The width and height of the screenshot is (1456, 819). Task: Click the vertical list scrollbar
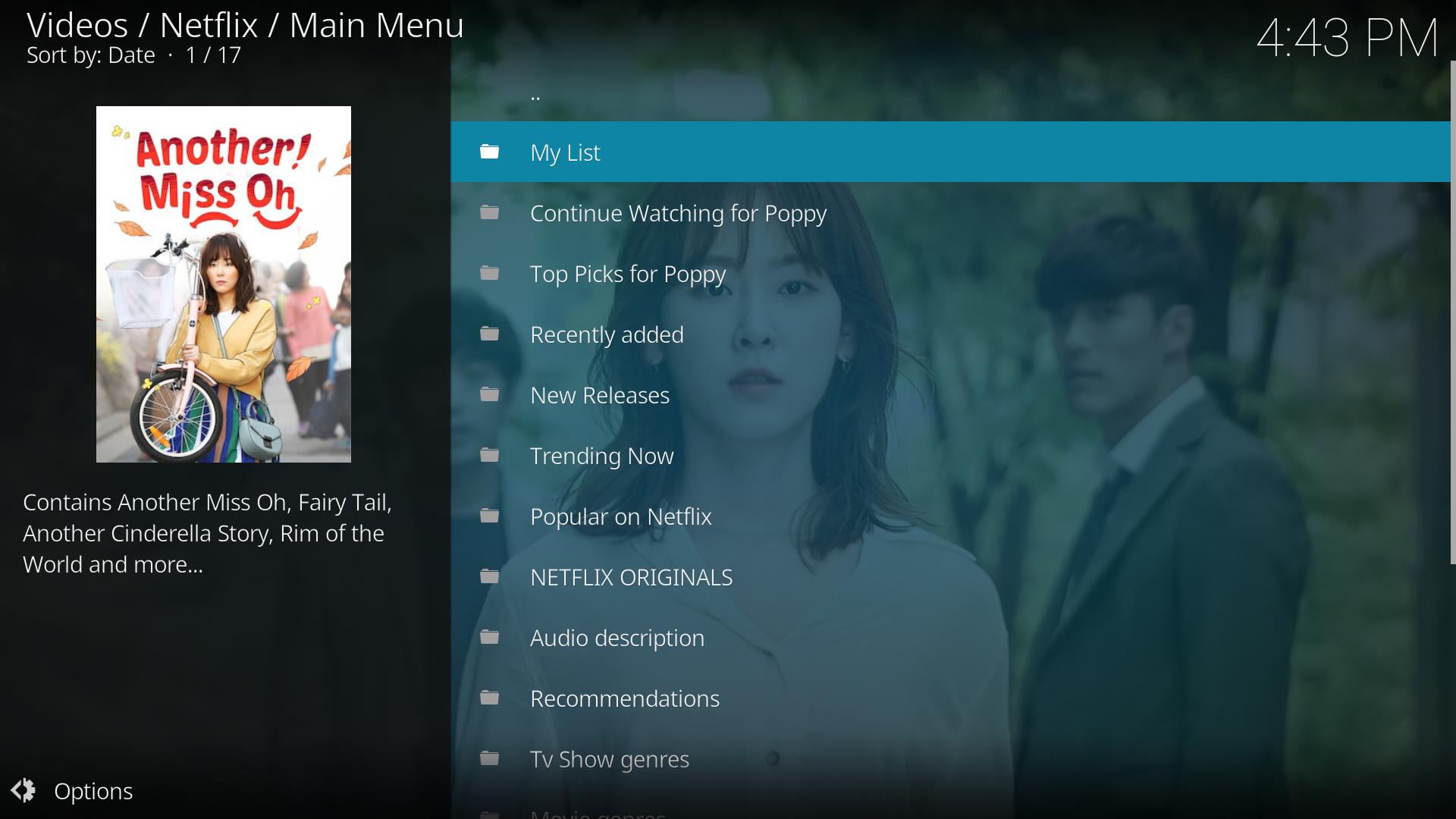tap(1453, 312)
